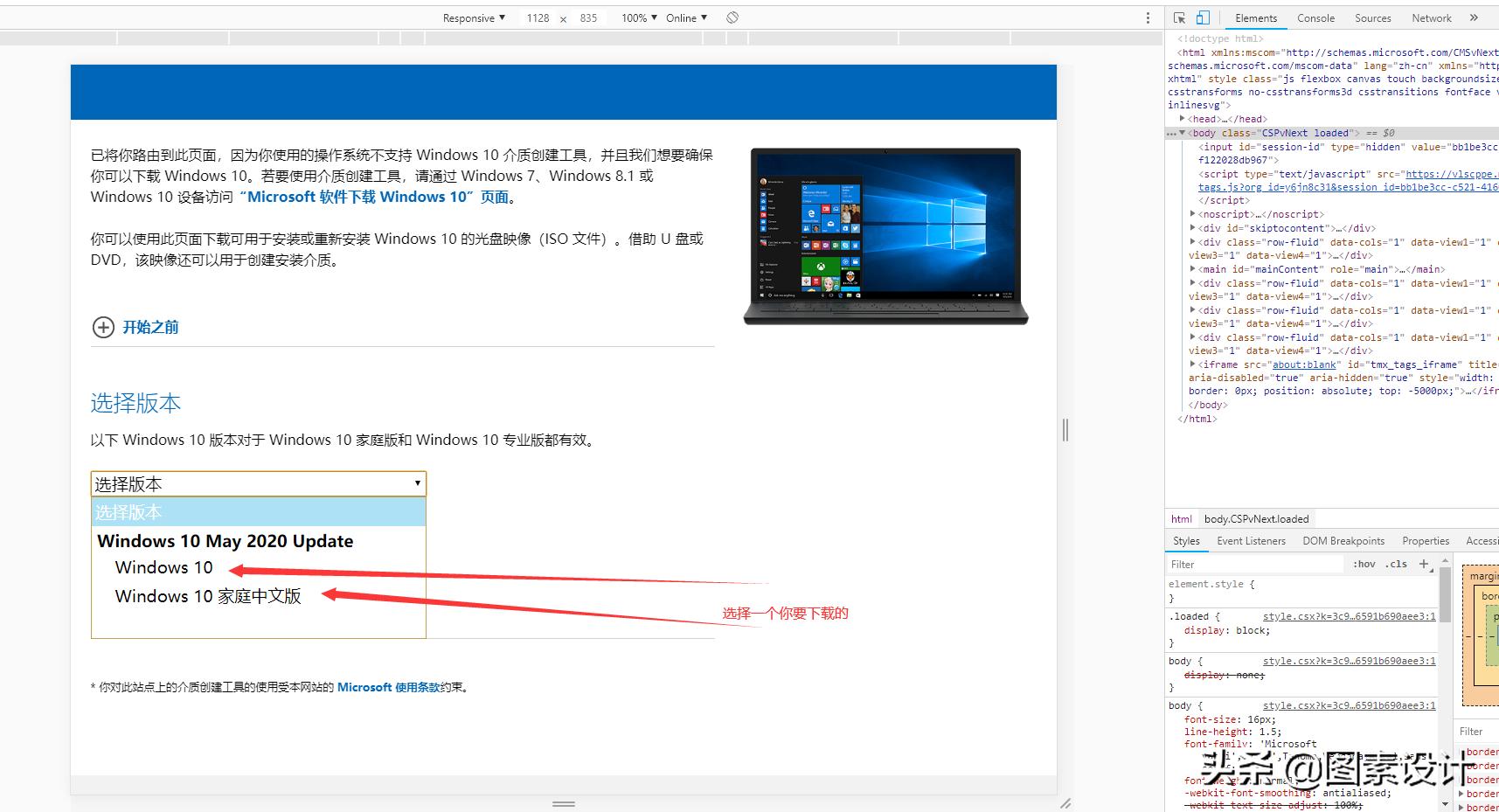Expand the main mainContent node
The image size is (1499, 812).
coord(1193,269)
